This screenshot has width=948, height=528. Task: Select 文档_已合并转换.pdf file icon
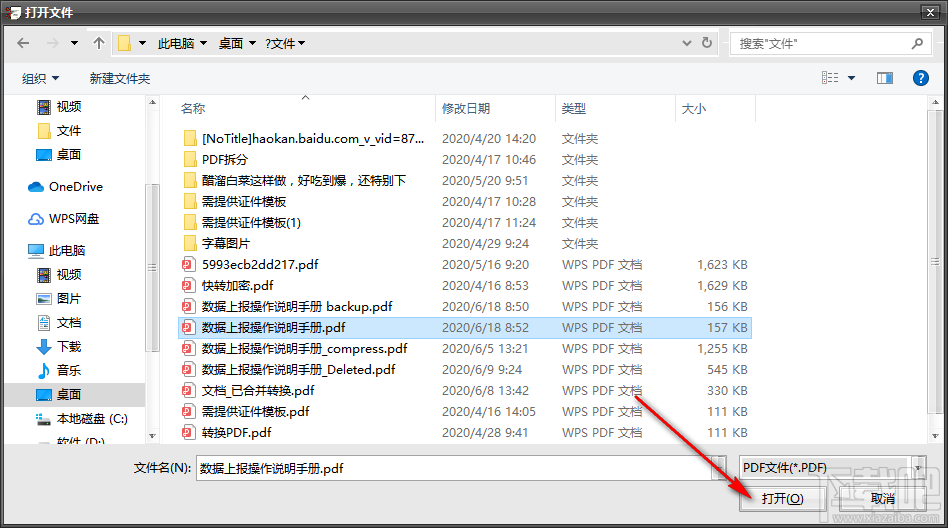coord(189,390)
